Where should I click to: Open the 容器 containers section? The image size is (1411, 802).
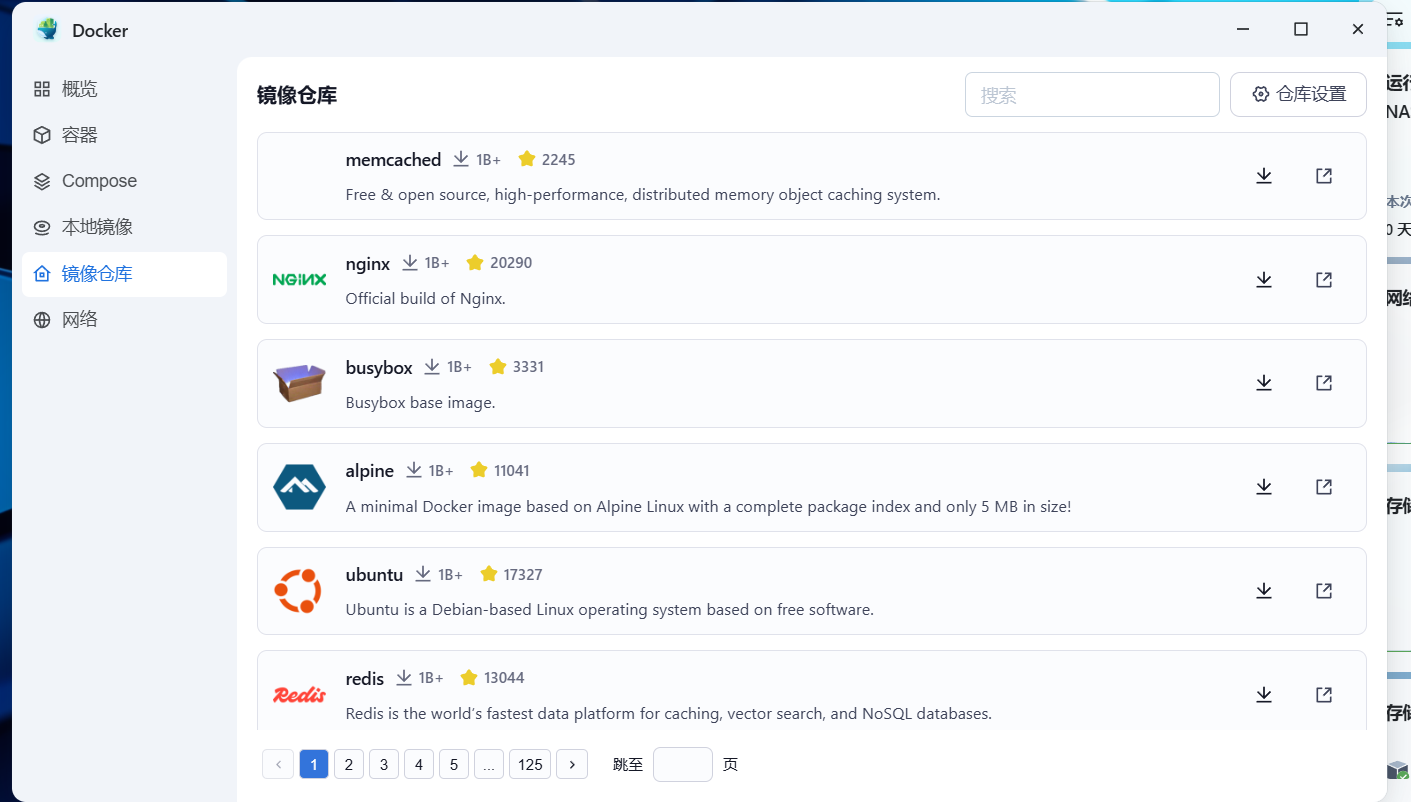pos(124,135)
